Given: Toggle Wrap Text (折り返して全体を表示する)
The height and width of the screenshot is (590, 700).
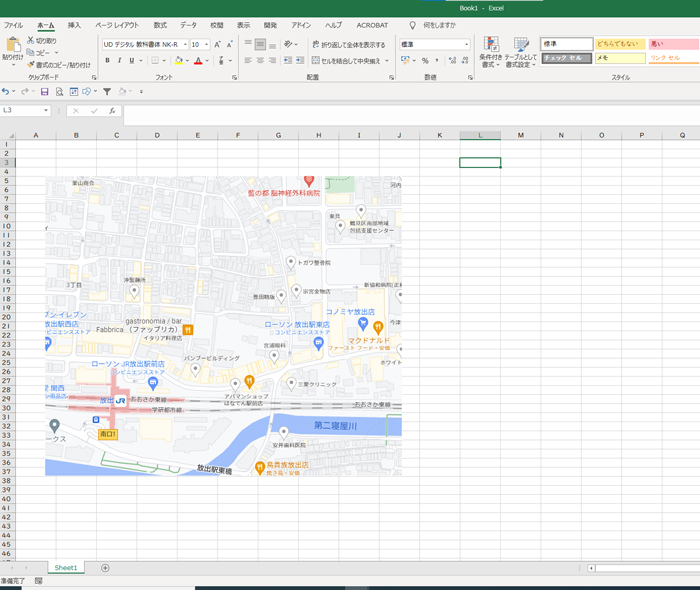Looking at the screenshot, I should tap(348, 45).
